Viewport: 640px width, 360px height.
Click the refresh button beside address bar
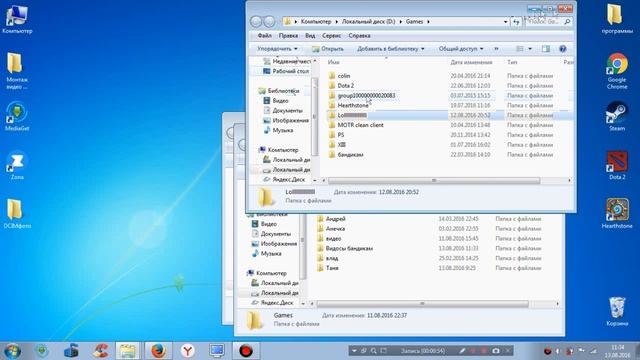(x=516, y=22)
